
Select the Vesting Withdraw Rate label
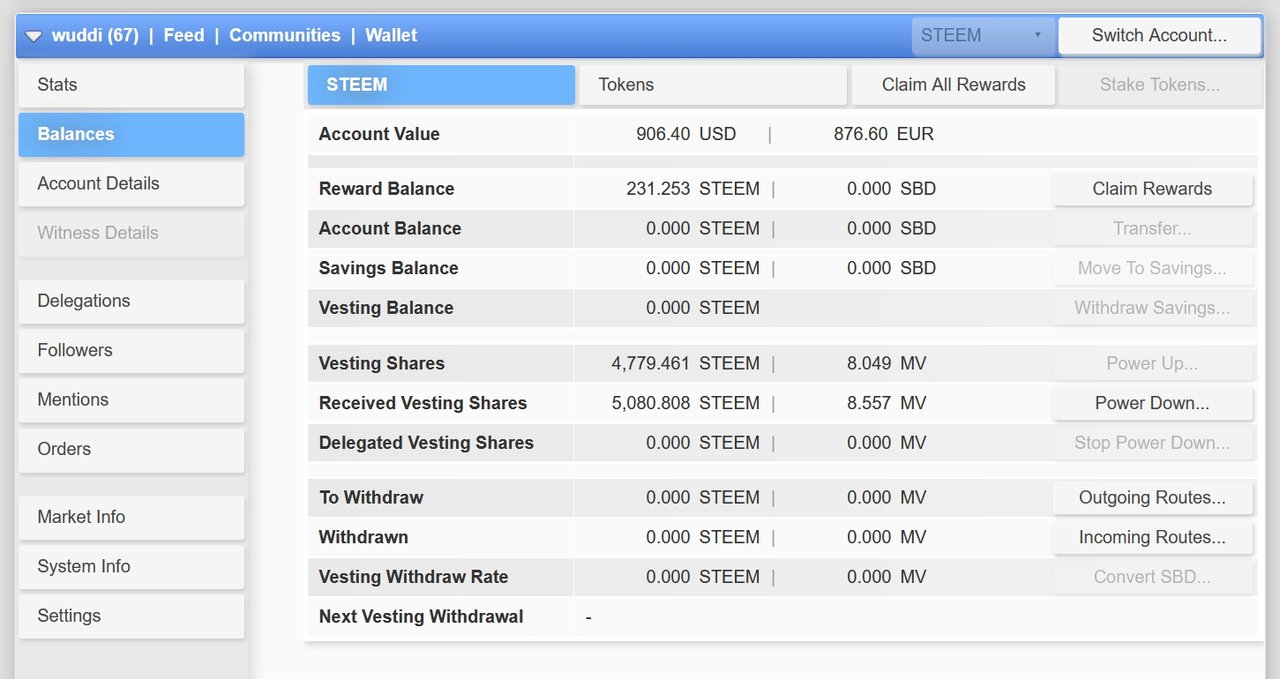click(413, 577)
